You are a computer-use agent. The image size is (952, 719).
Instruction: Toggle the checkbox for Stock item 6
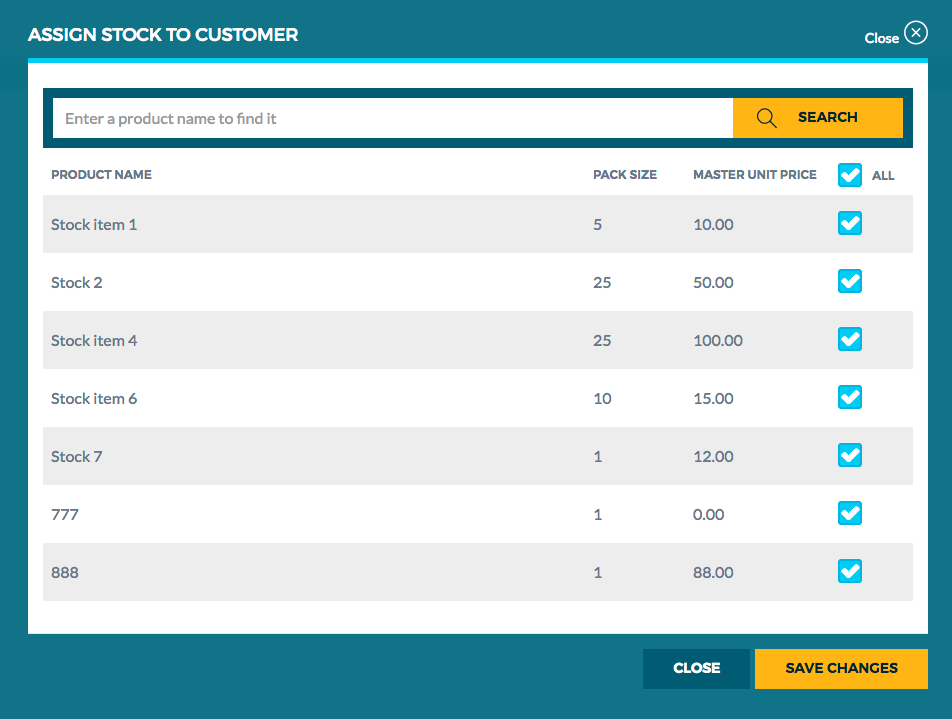point(849,397)
